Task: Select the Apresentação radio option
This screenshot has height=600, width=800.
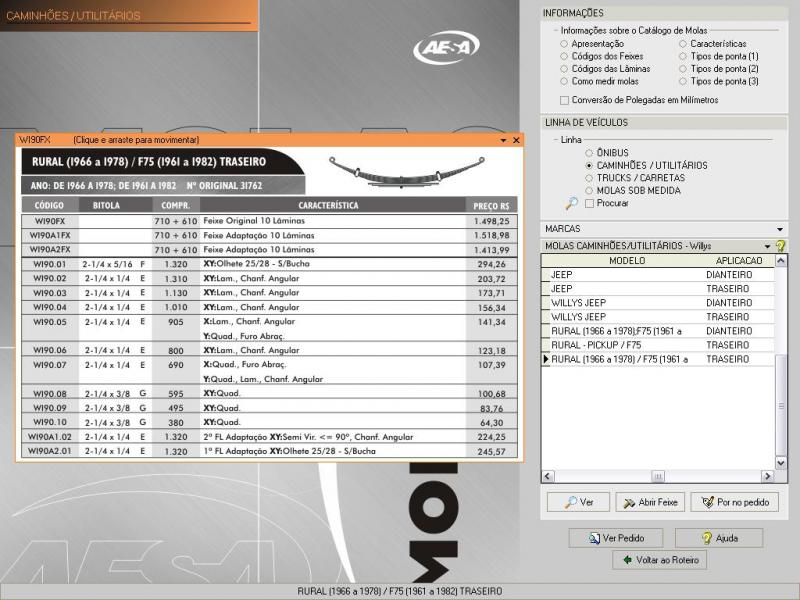Action: [x=564, y=44]
